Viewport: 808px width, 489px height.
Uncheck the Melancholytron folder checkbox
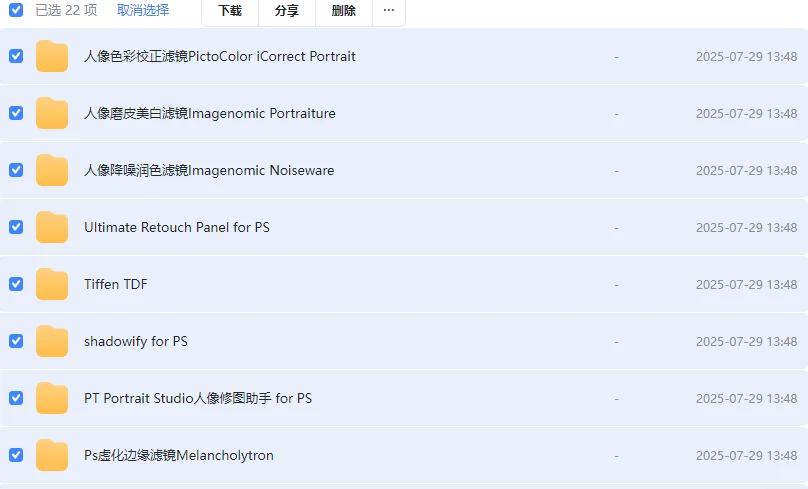[x=16, y=455]
